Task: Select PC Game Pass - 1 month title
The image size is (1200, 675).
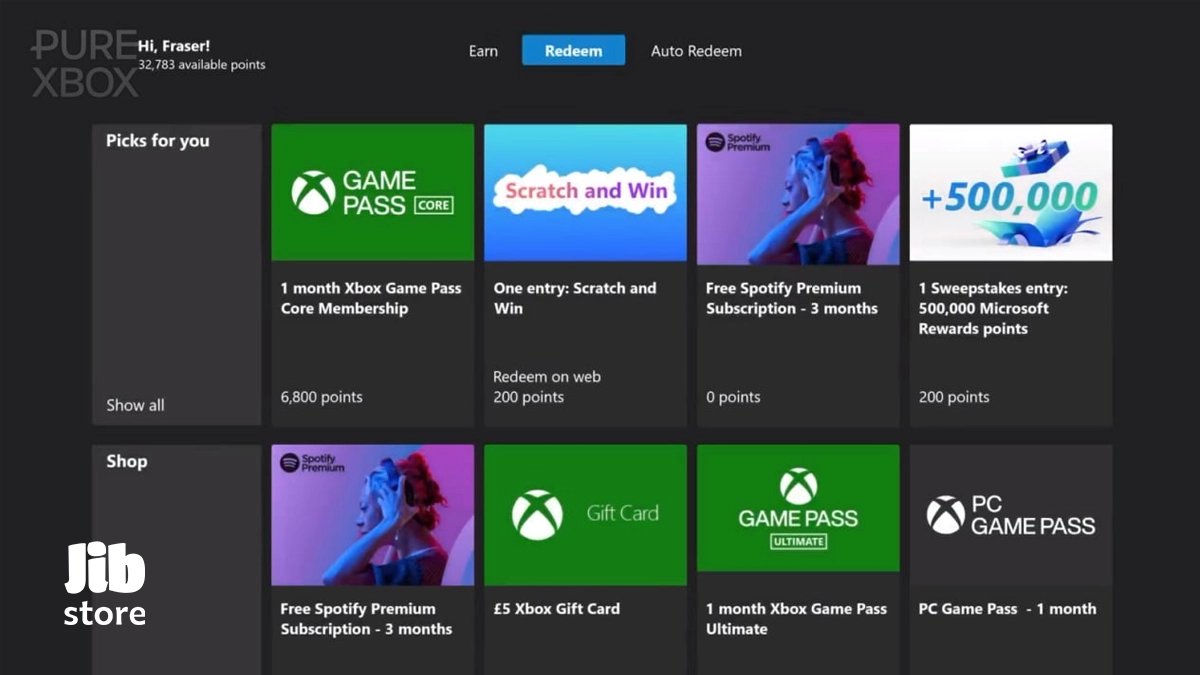Action: (1007, 609)
